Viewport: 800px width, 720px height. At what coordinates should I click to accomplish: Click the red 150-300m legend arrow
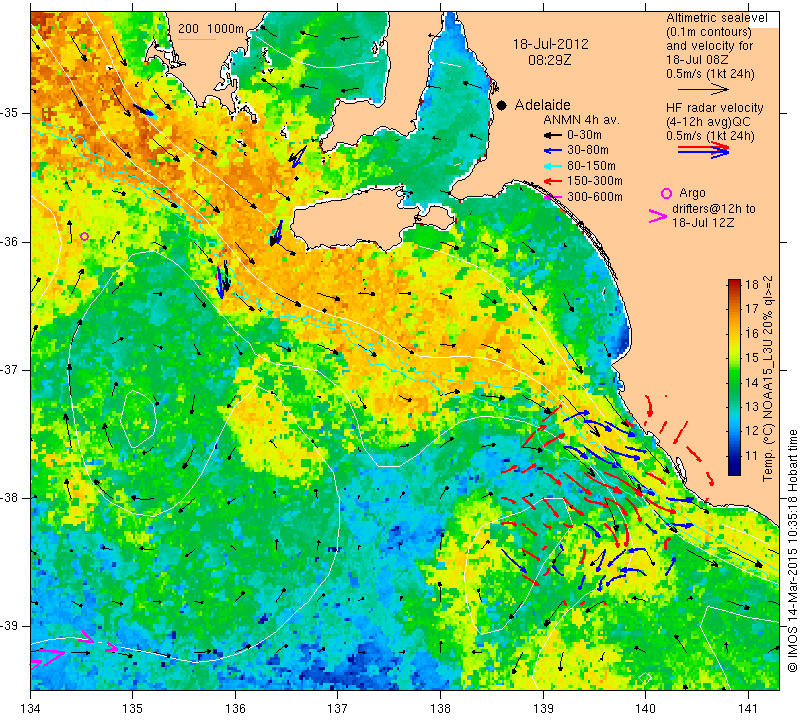pyautogui.click(x=552, y=181)
